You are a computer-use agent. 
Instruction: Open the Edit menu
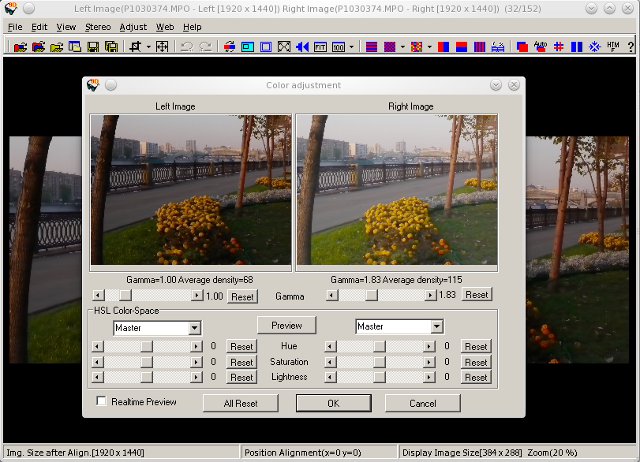pyautogui.click(x=39, y=27)
